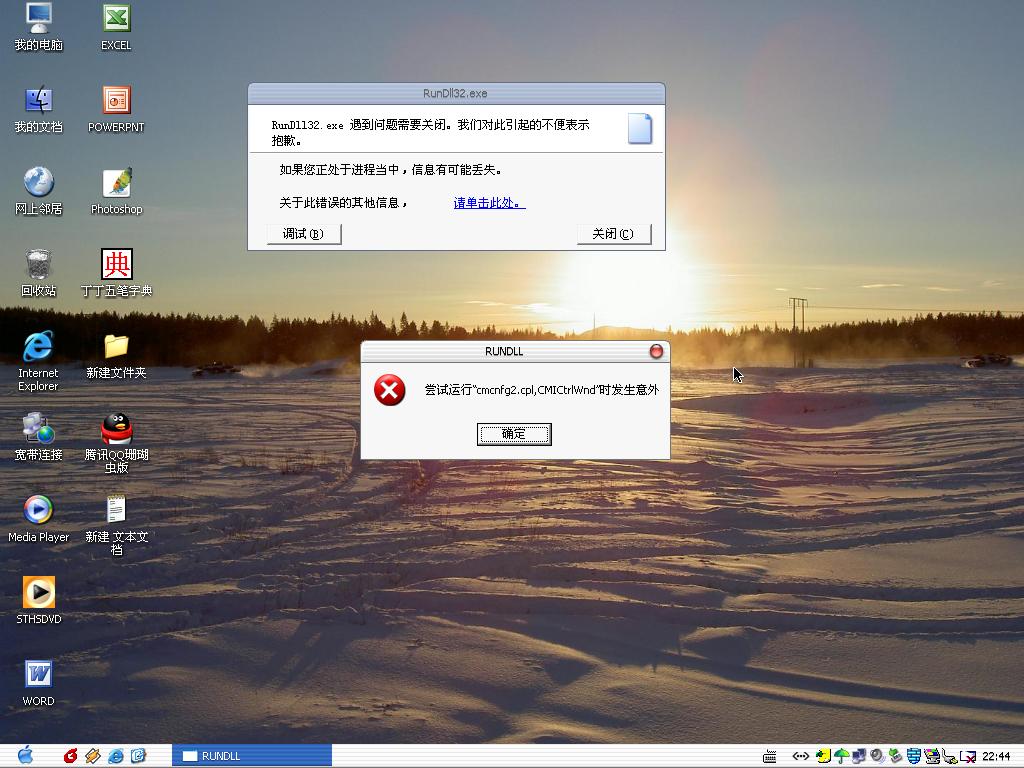Select the 新建文件夹 folder icon
The height and width of the screenshot is (768, 1024).
coord(116,356)
